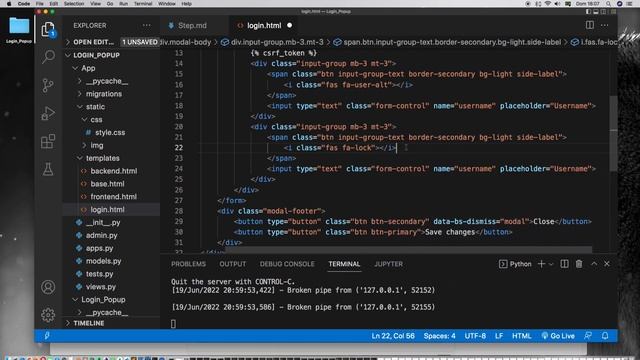Open the Login_Popup folder on desktop

click(x=19, y=30)
